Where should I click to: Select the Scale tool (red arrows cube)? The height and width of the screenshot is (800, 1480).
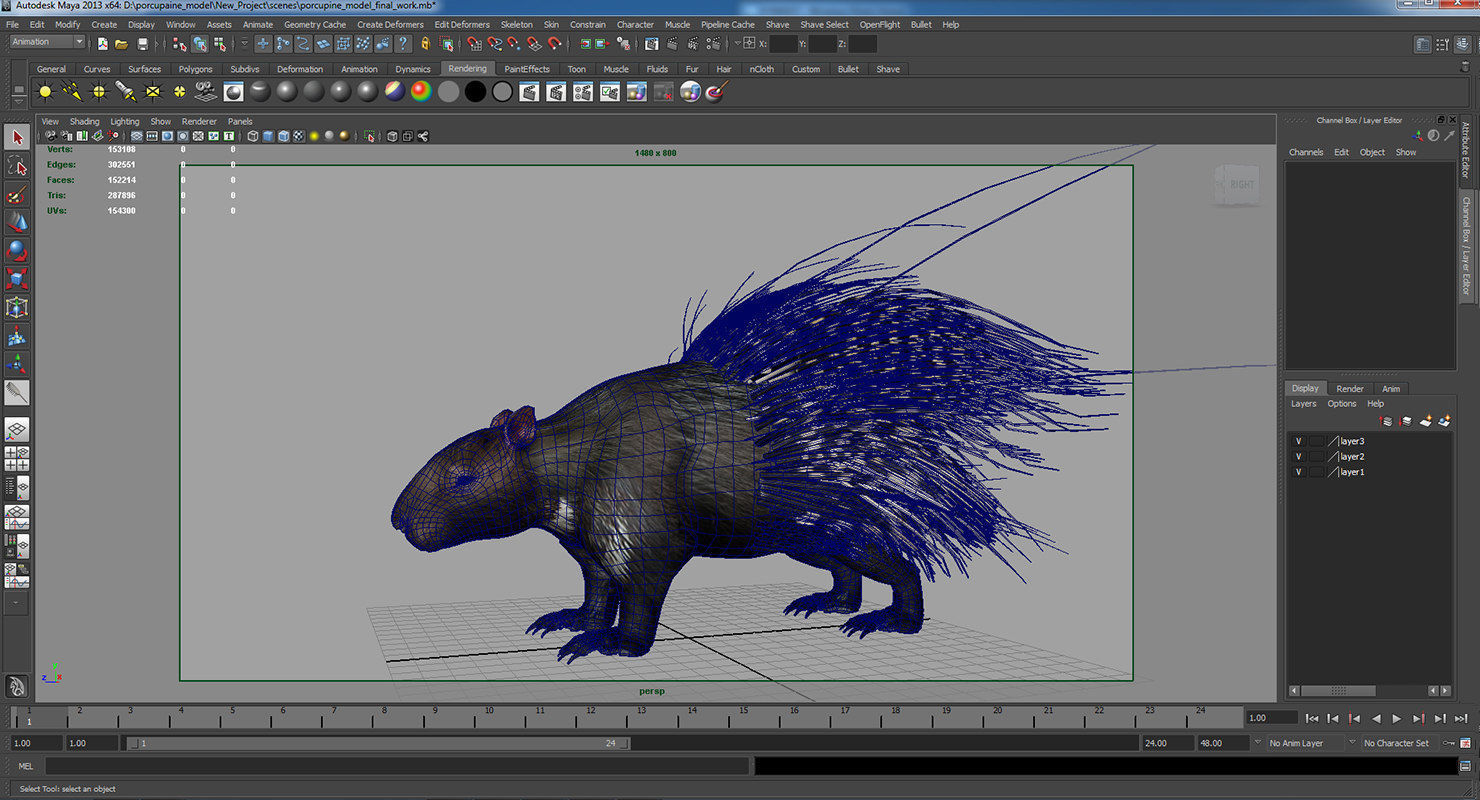(17, 278)
